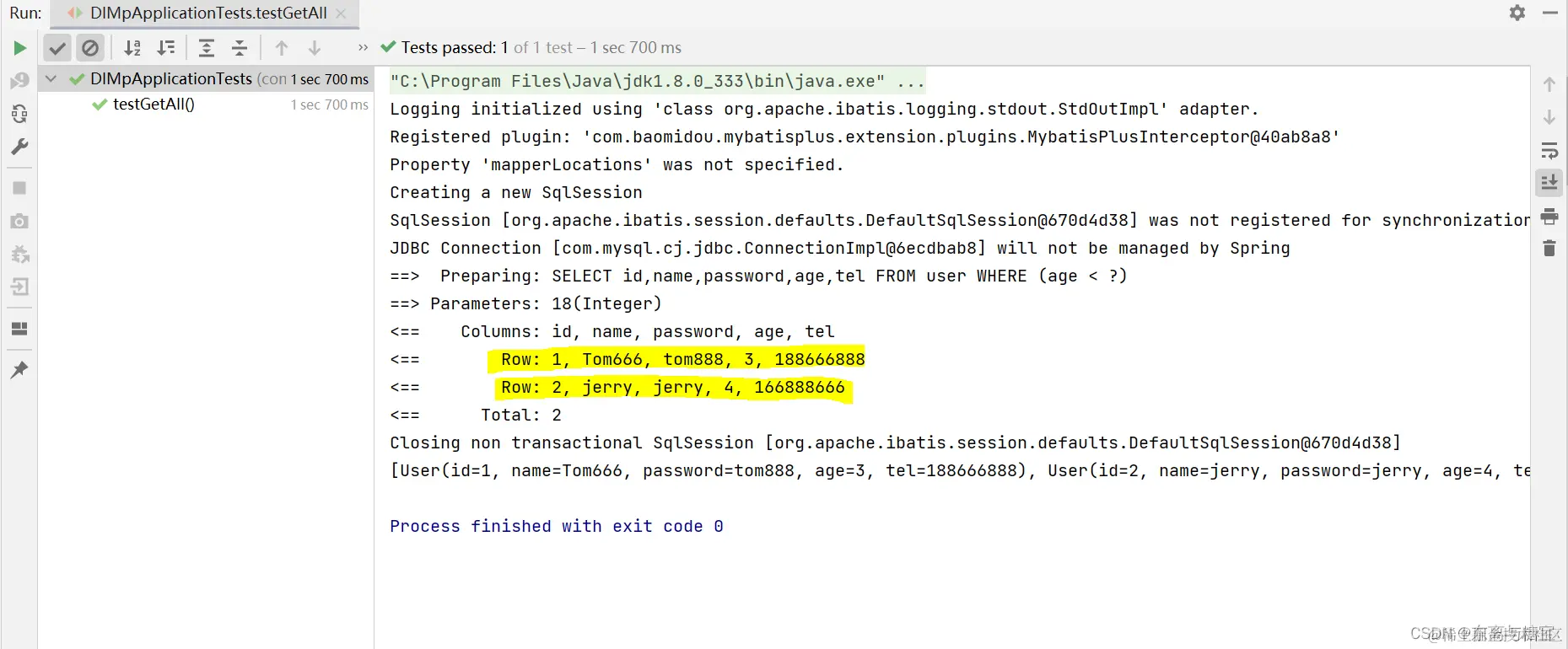Click "Property 'mapperLocations'" console line
This screenshot has height=649, width=1568.
pos(617,165)
